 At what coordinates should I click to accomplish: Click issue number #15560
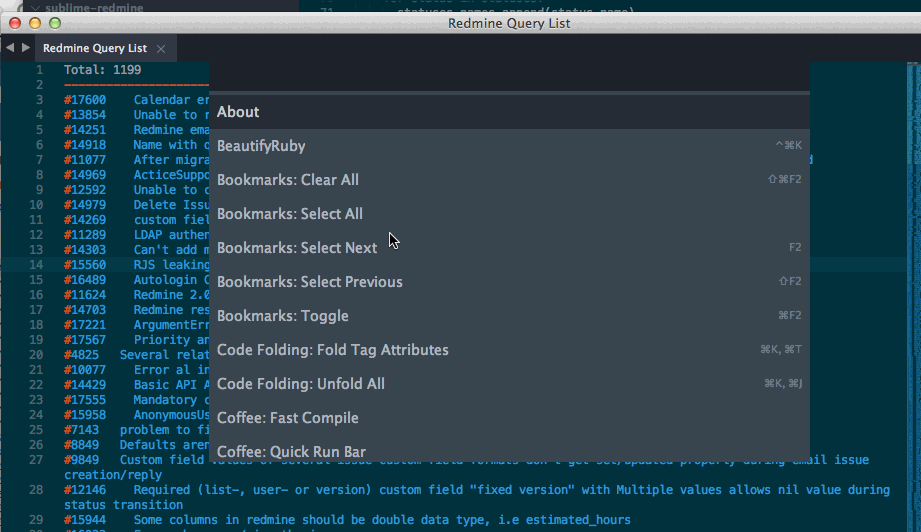coord(85,265)
